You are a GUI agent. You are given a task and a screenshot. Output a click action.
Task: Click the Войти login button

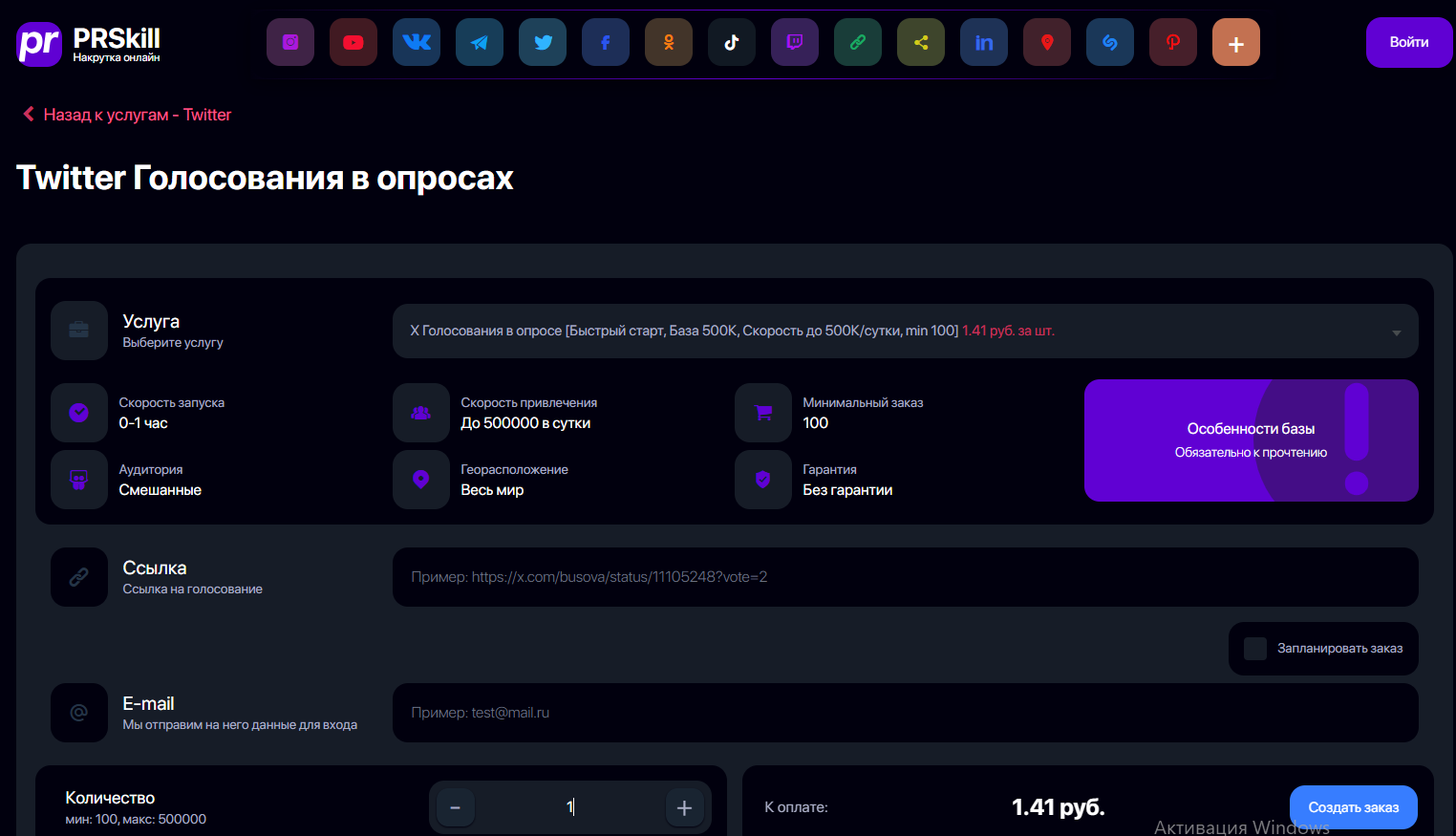pyautogui.click(x=1409, y=42)
